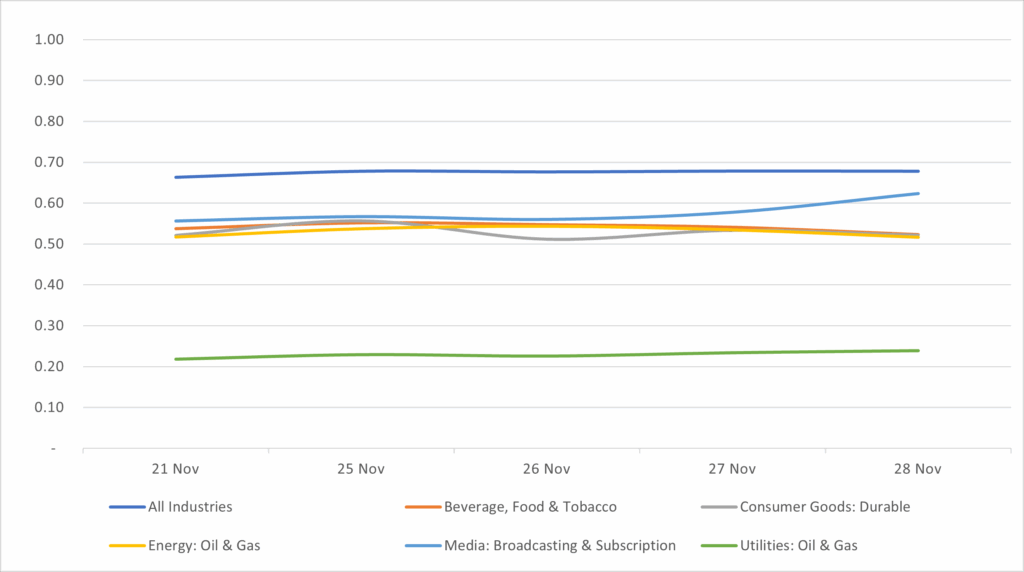
Task: Select the green Utilities data line
Action: tap(546, 355)
